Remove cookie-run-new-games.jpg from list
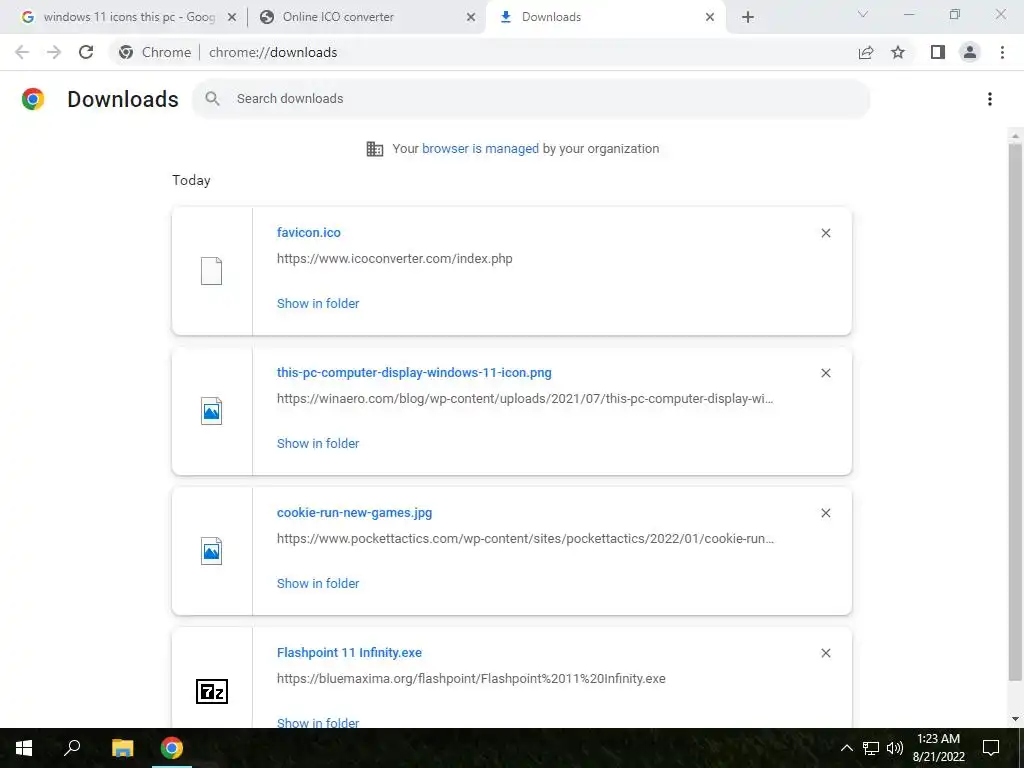This screenshot has width=1024, height=768. (825, 513)
